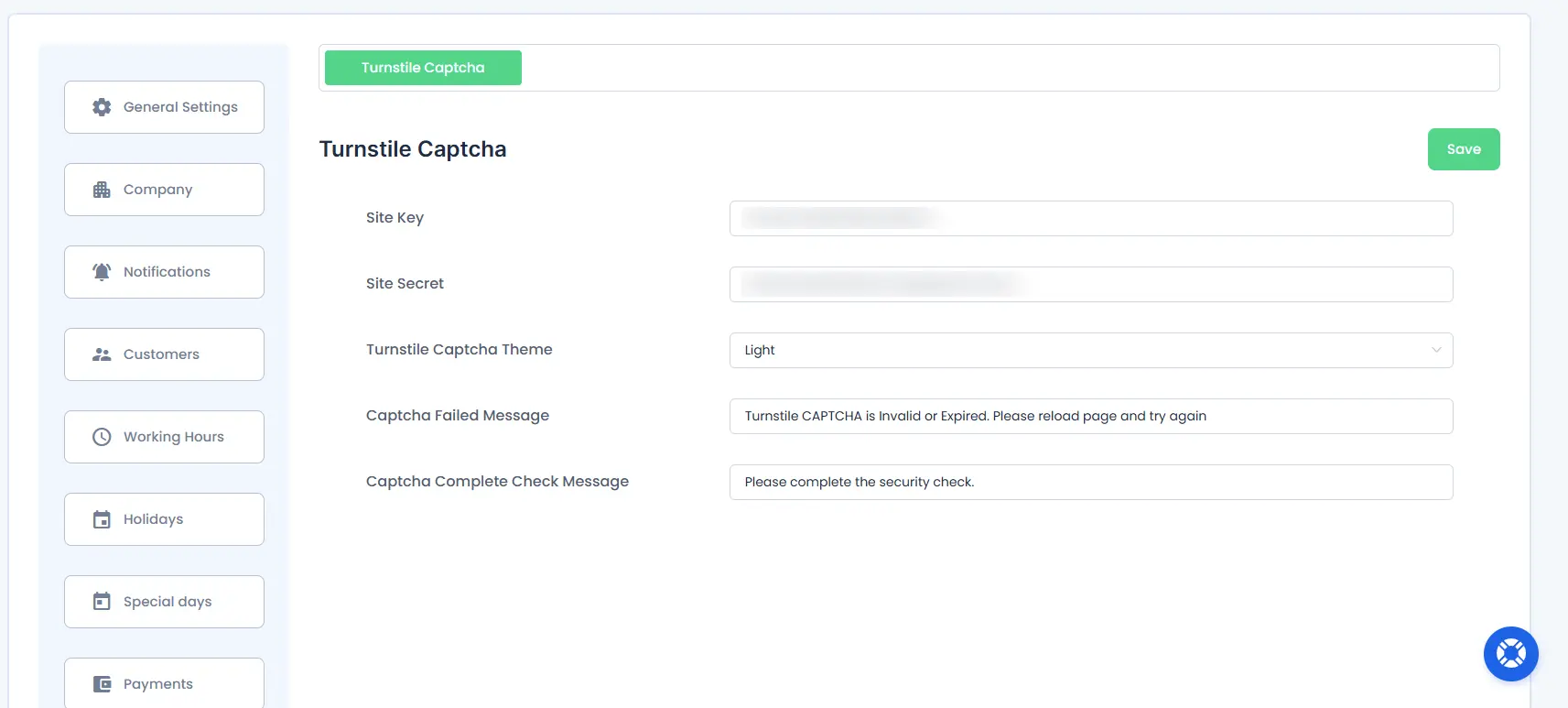
Task: Click the Site Key label
Action: point(395,218)
